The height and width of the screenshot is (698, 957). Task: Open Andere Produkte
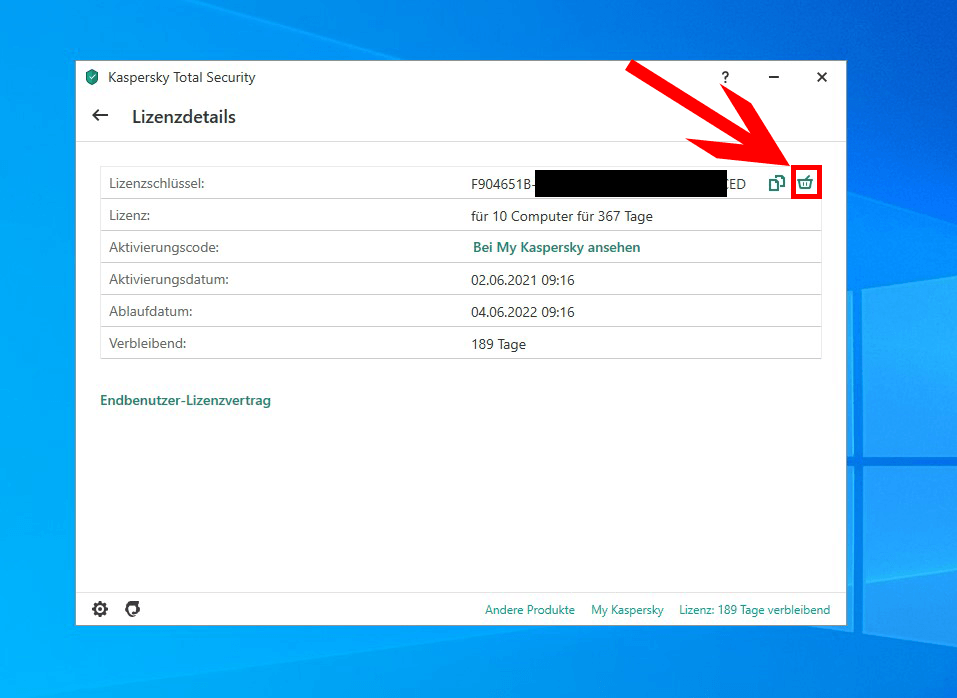pos(530,609)
